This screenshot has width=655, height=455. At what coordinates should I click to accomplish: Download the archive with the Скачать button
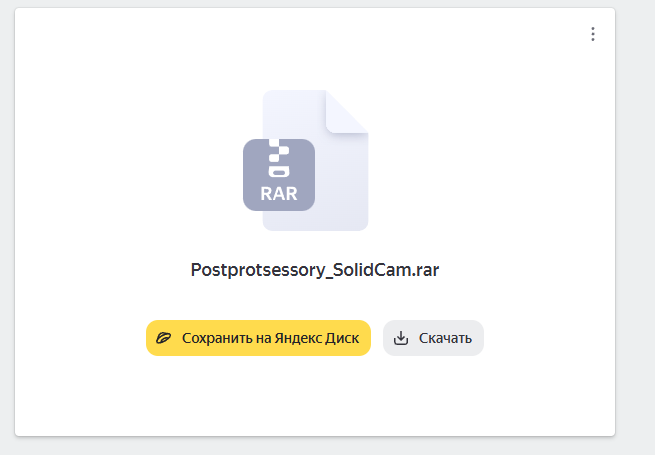[x=433, y=338]
